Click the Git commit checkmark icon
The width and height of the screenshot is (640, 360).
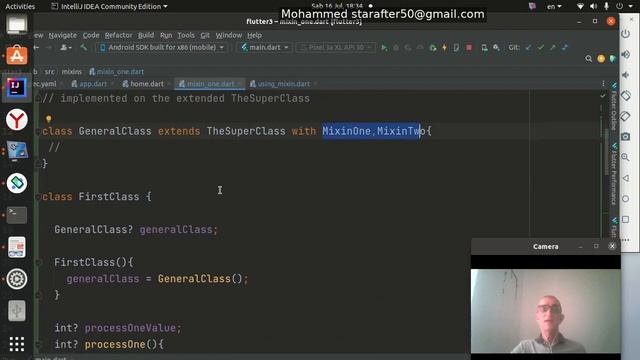[541, 48]
